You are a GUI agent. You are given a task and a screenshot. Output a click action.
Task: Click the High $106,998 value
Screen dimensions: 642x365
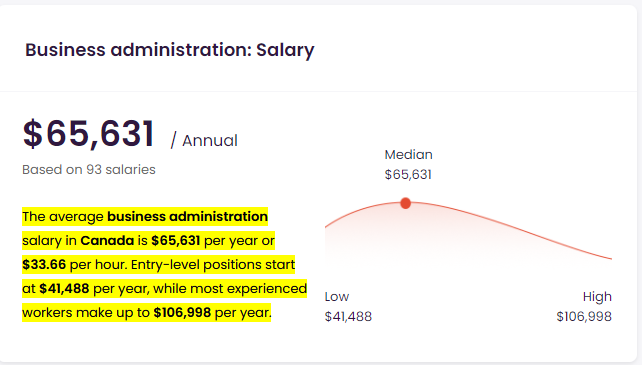pyautogui.click(x=584, y=316)
